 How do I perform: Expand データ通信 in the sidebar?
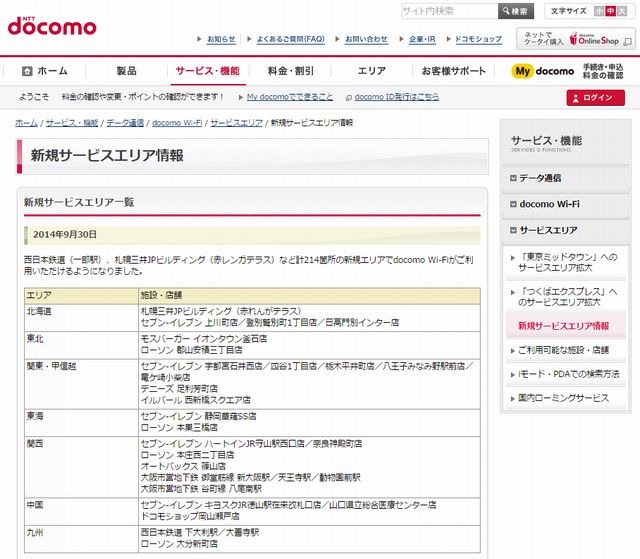(565, 178)
